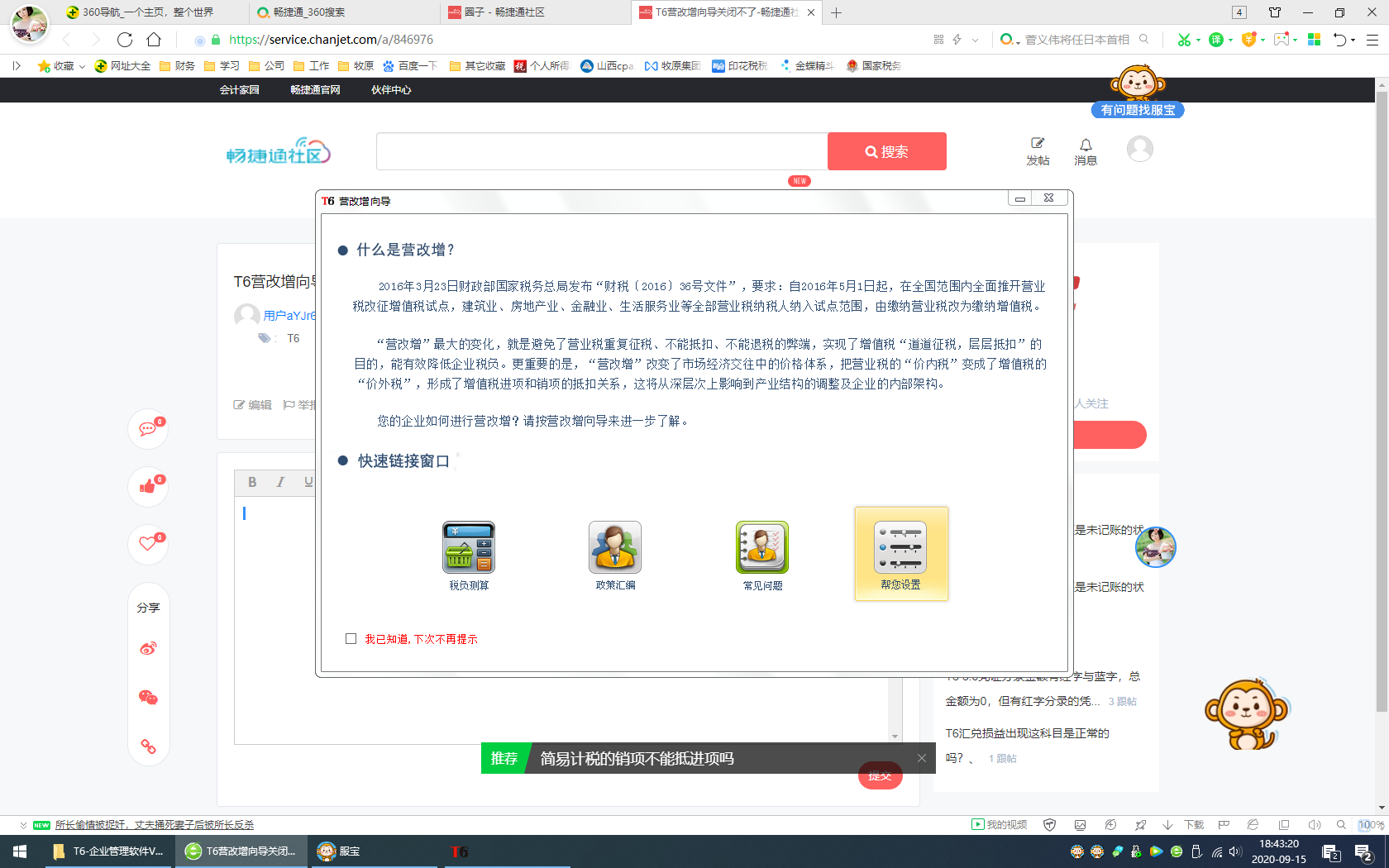Click the 有问题找服宝 helper button

1138,110
